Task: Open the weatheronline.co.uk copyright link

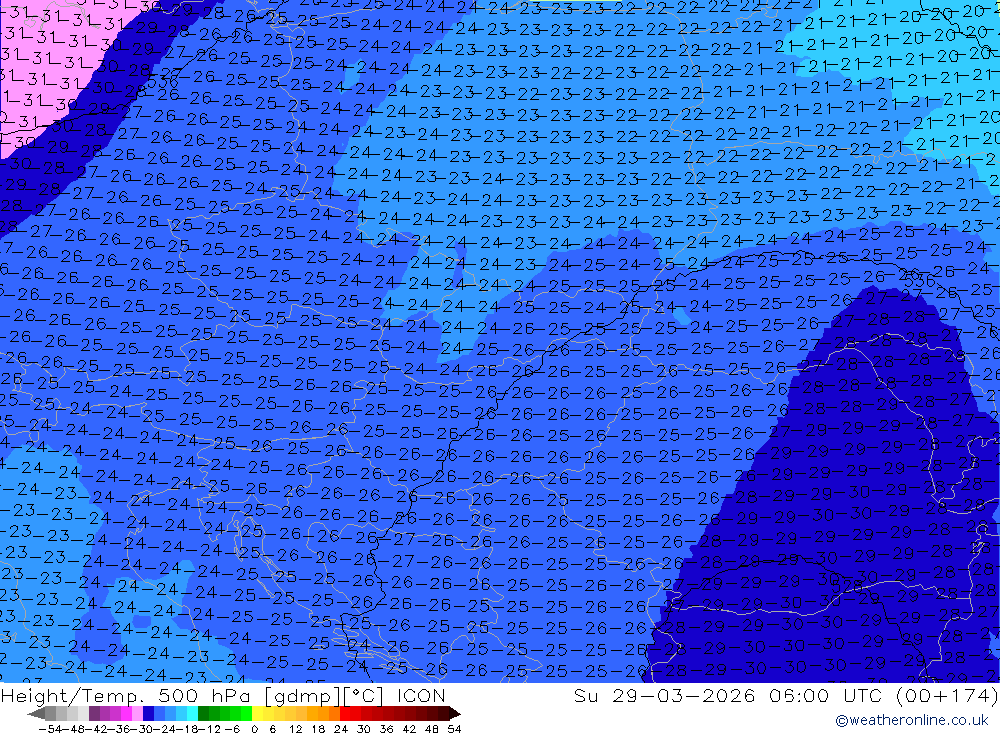Action: pos(912,720)
